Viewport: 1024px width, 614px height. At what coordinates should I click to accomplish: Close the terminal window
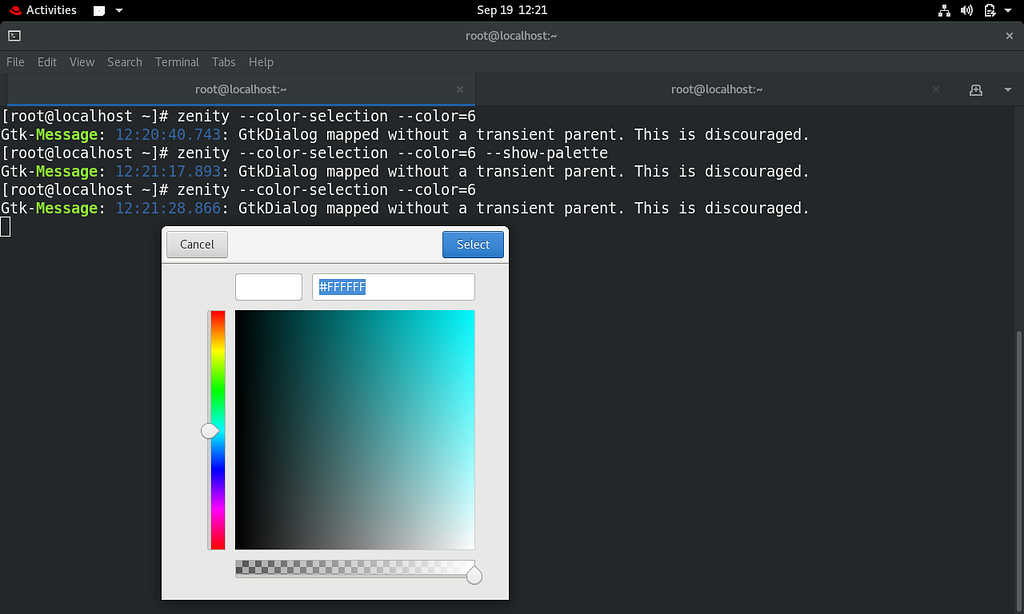pyautogui.click(x=1009, y=36)
